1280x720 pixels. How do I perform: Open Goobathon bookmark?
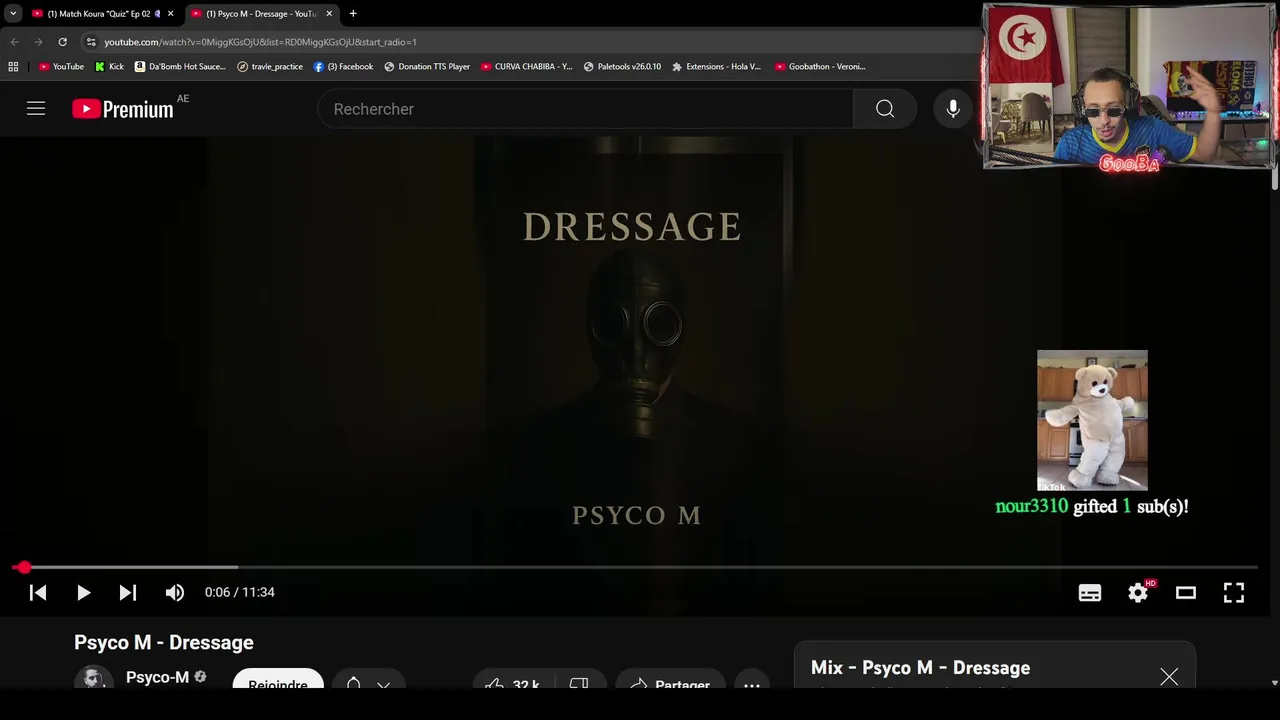click(820, 67)
